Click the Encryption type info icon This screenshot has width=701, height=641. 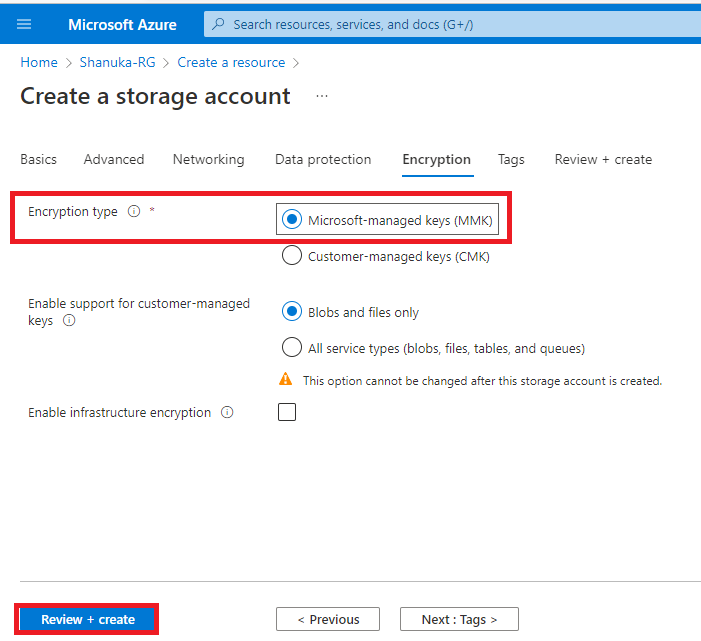coord(134,212)
